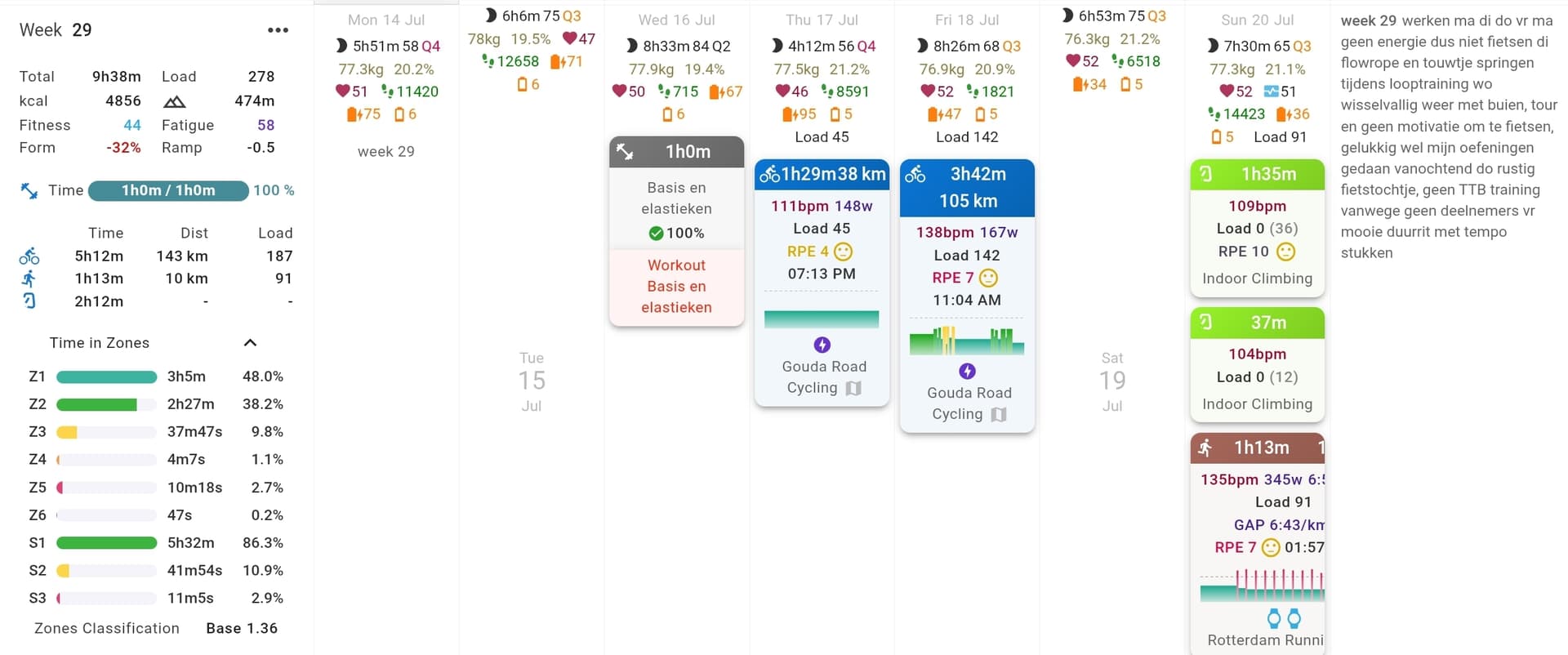Viewport: 1568px width, 655px height.
Task: Select the Tue 15 Jul calendar day
Action: coord(532,381)
